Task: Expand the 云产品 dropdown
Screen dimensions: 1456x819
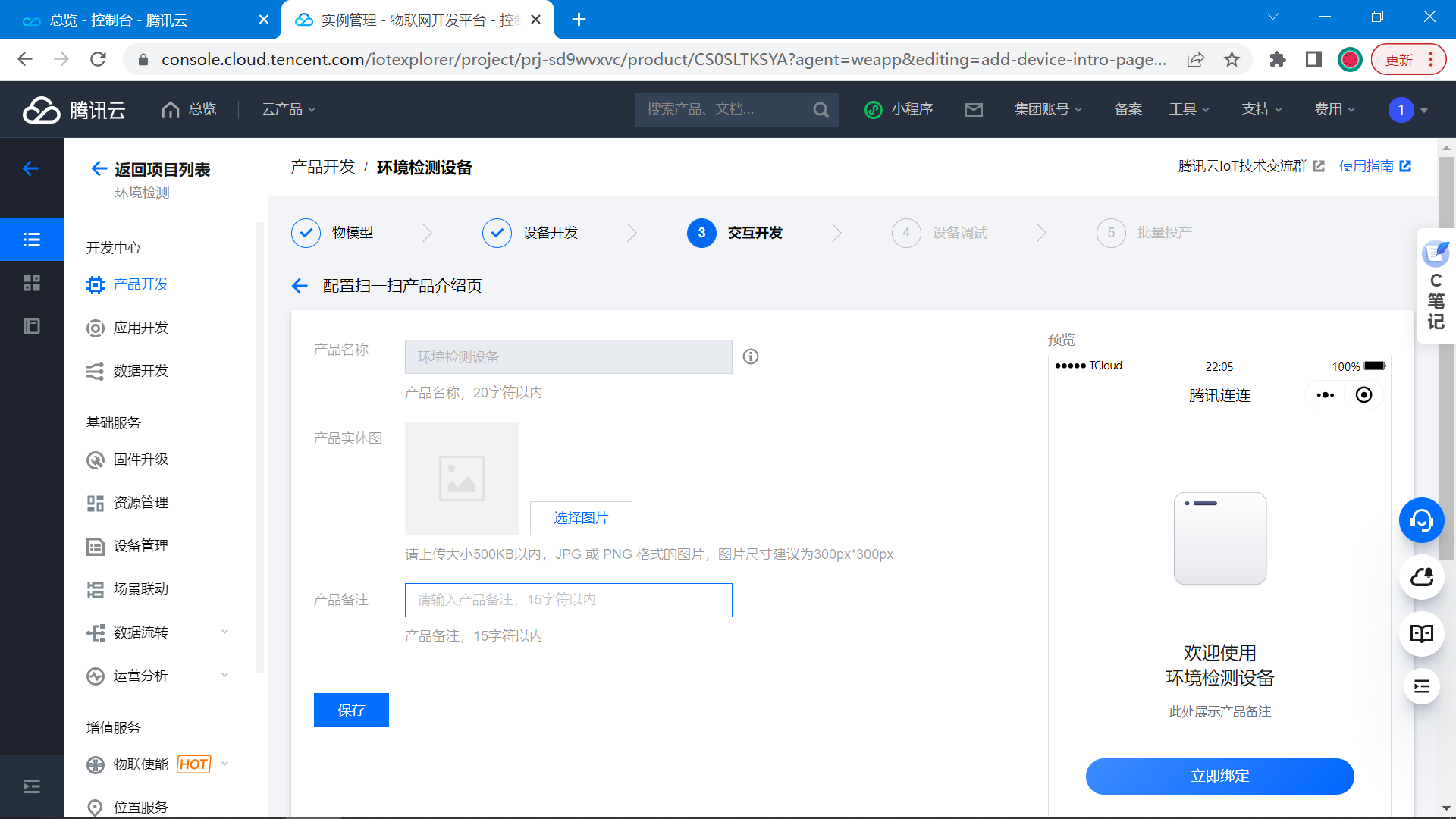Action: tap(288, 110)
